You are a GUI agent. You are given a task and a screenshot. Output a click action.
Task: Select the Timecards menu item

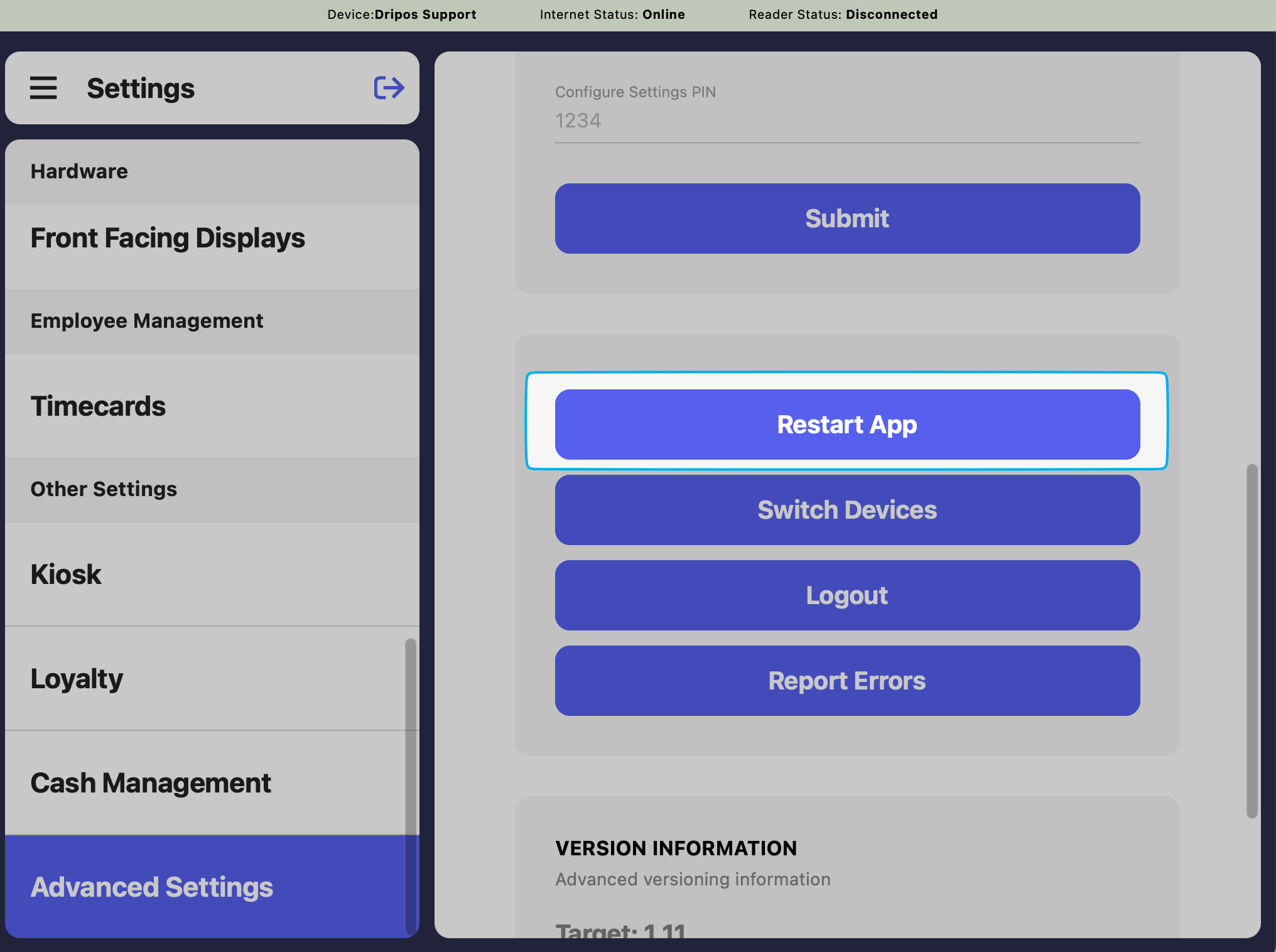tap(98, 406)
